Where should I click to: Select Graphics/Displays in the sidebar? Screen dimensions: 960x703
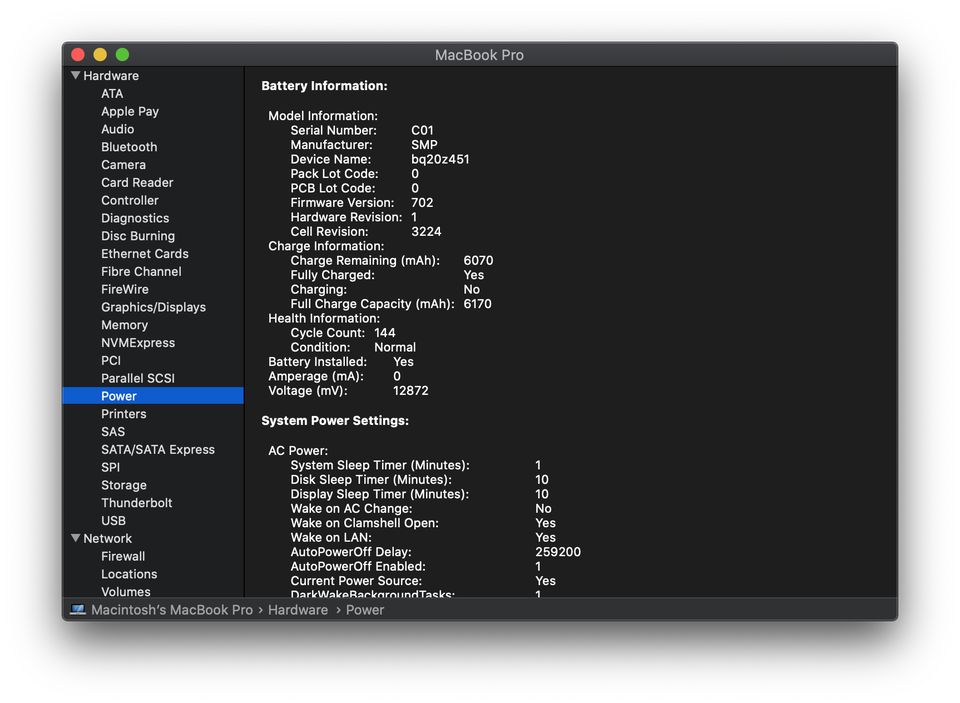[153, 307]
